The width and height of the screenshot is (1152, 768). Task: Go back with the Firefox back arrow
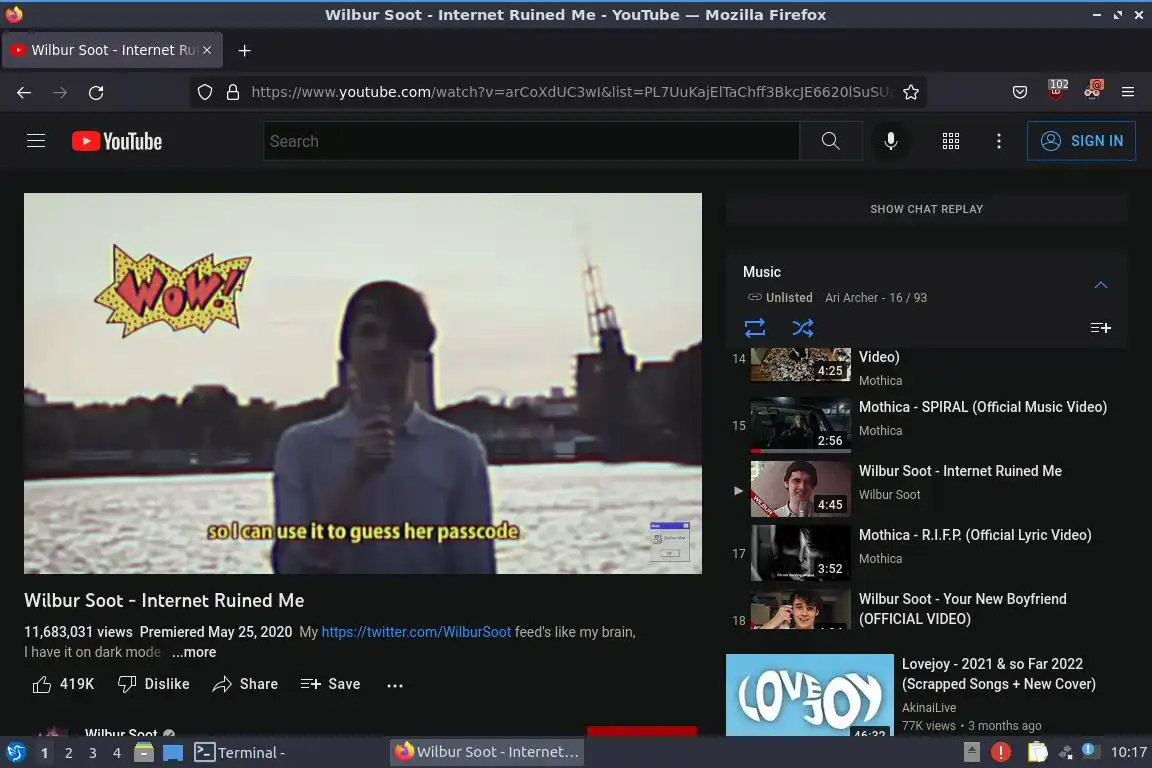[x=24, y=92]
